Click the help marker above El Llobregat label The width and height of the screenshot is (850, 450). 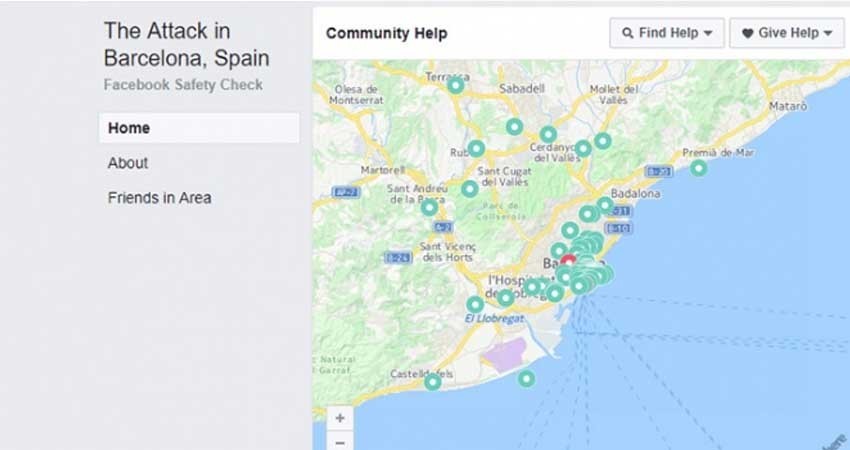coord(475,304)
